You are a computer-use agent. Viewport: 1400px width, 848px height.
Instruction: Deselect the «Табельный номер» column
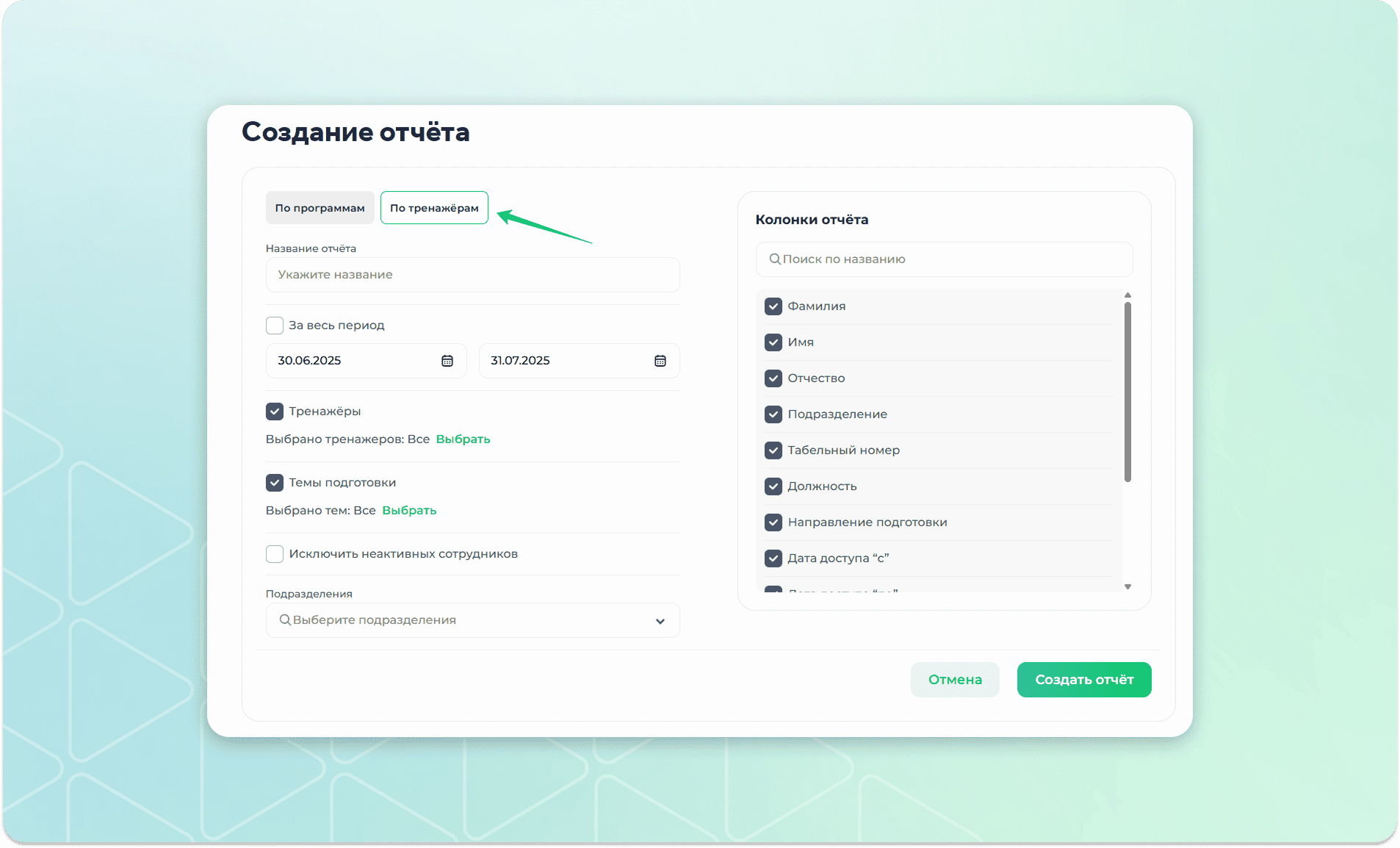point(773,450)
